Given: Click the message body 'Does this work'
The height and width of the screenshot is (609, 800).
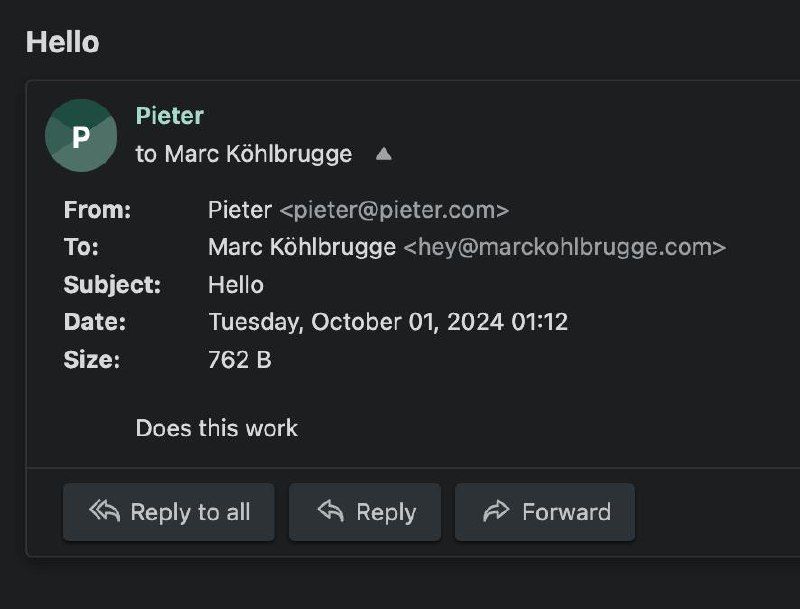Looking at the screenshot, I should [216, 428].
